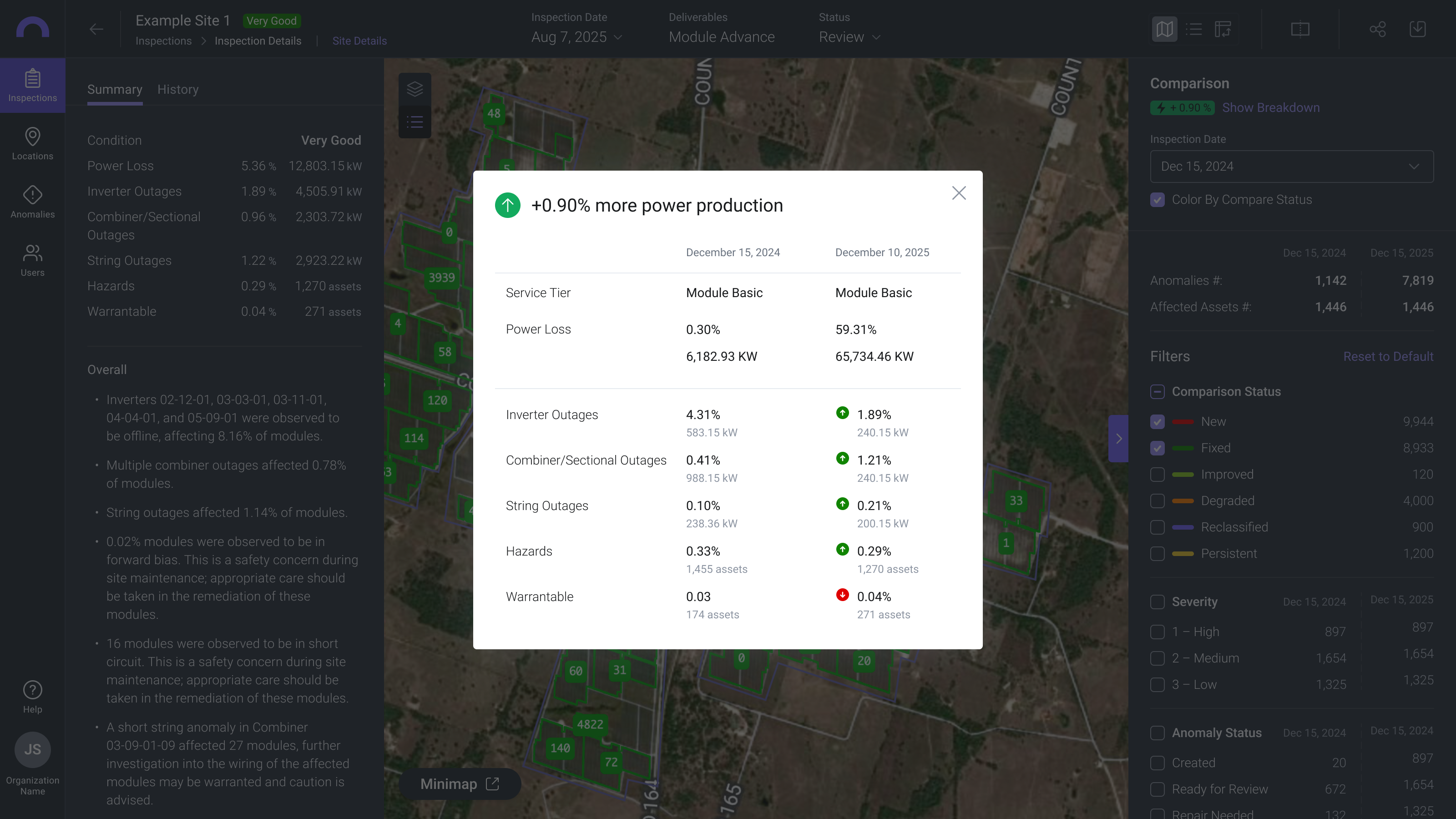The height and width of the screenshot is (819, 1456).
Task: Reset filters with Reset to Default
Action: point(1388,357)
